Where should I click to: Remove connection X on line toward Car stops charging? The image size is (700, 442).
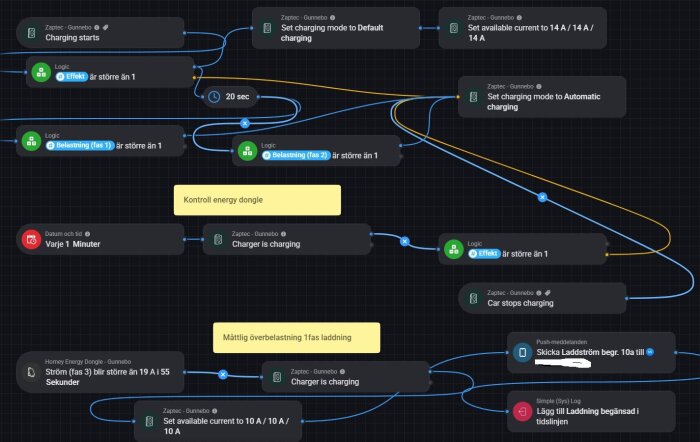542,197
